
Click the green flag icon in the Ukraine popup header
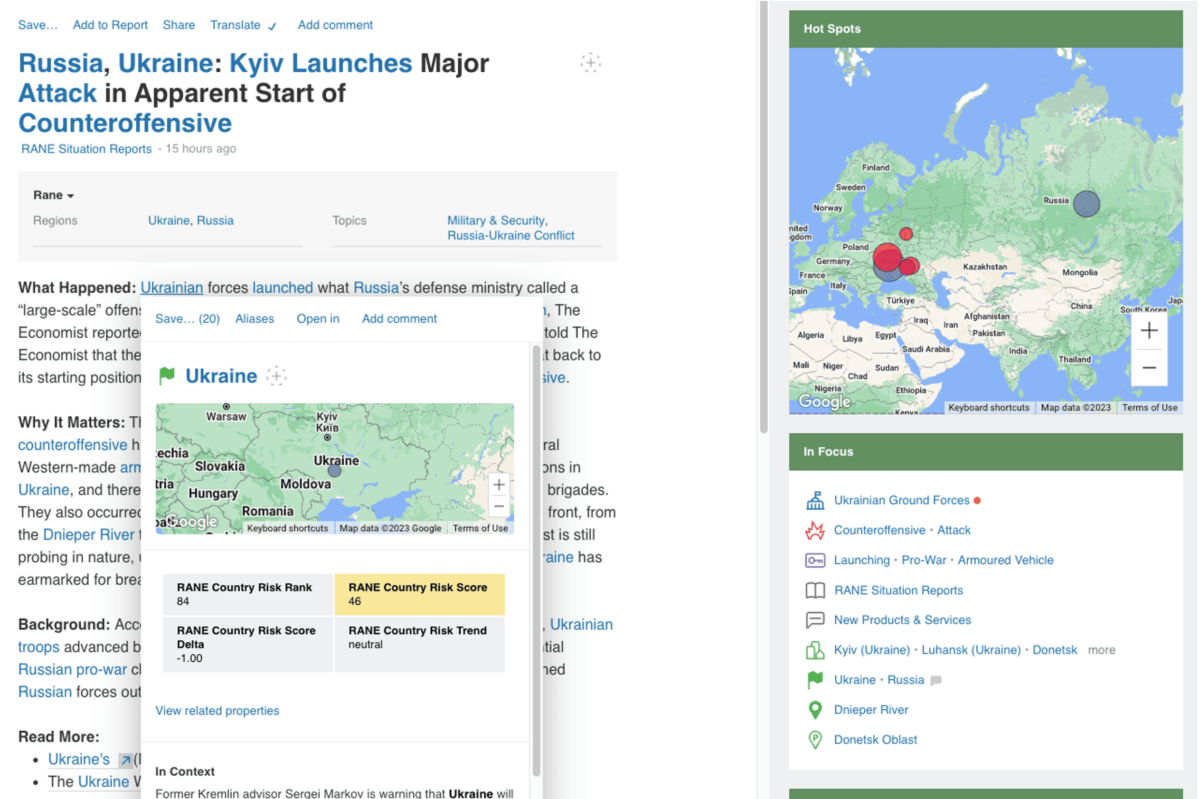pyautogui.click(x=167, y=375)
